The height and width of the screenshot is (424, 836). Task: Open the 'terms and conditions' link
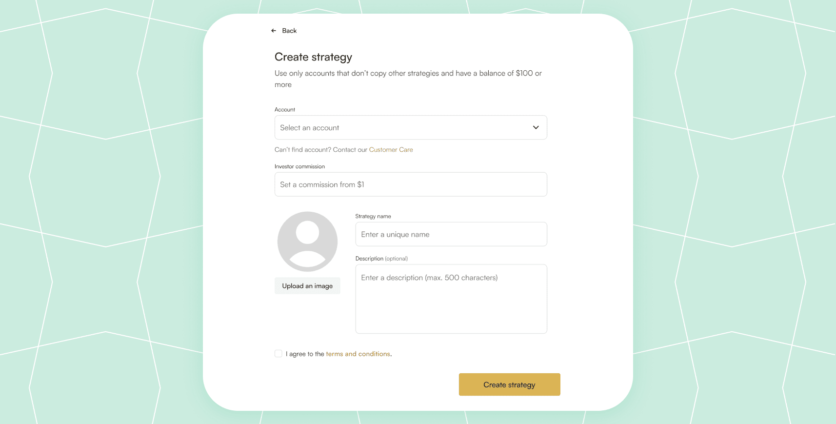(358, 354)
